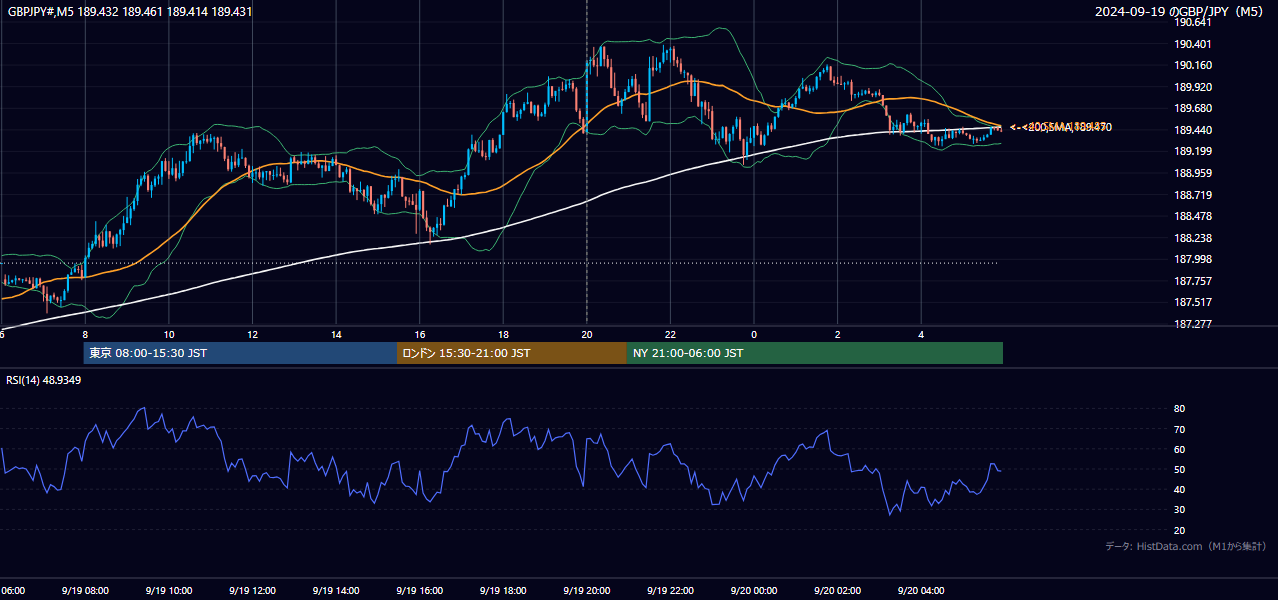This screenshot has height=600, width=1278.
Task: Click hour label 18 below the price chart
Action: pos(503,334)
